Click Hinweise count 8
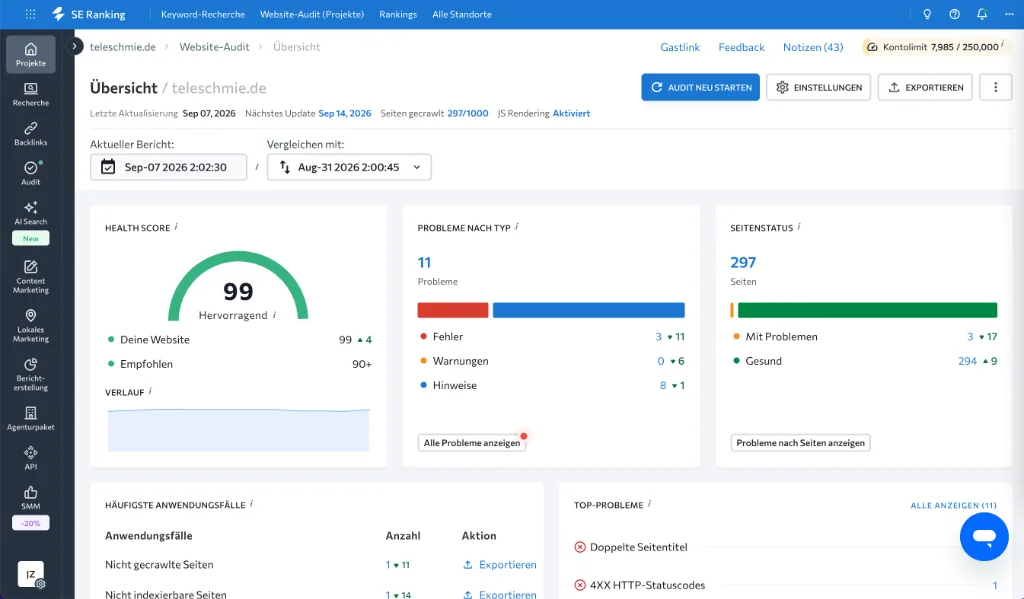Image resolution: width=1024 pixels, height=599 pixels. pyautogui.click(x=663, y=385)
